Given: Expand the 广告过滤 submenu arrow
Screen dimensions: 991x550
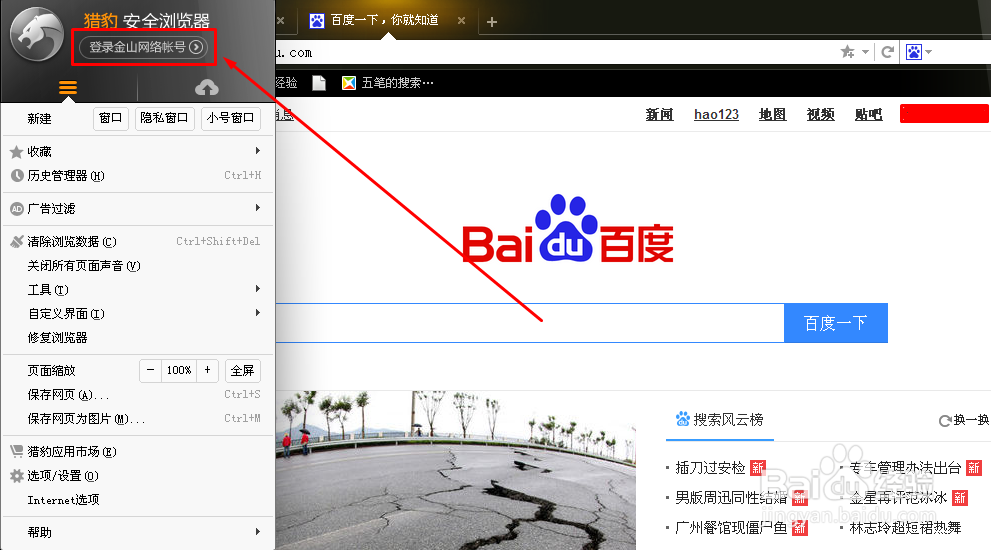Looking at the screenshot, I should pyautogui.click(x=258, y=207).
